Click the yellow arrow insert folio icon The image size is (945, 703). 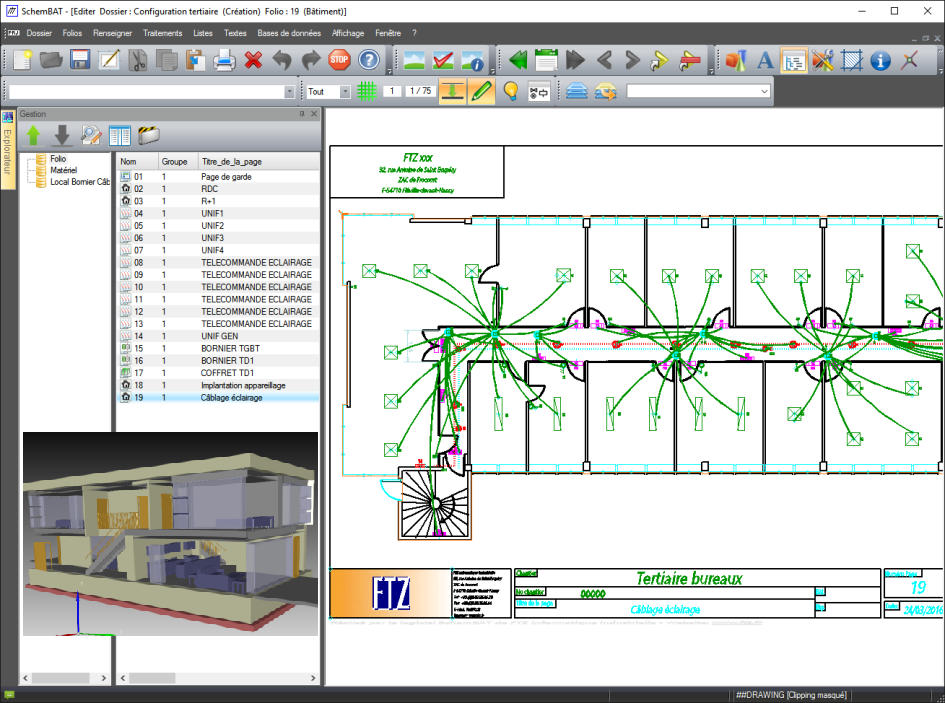tap(660, 60)
